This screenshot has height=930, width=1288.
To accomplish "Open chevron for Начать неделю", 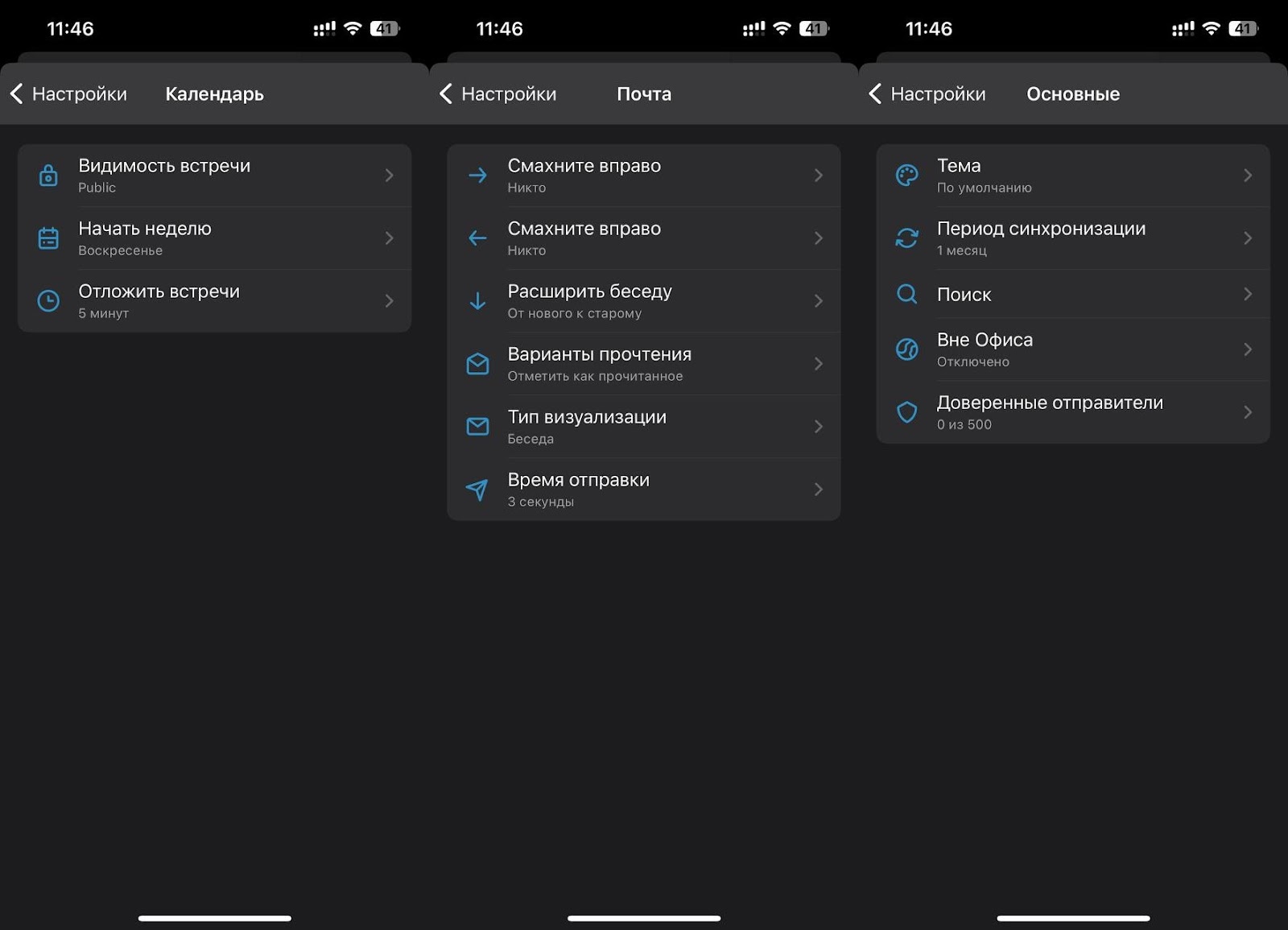I will [x=390, y=238].
